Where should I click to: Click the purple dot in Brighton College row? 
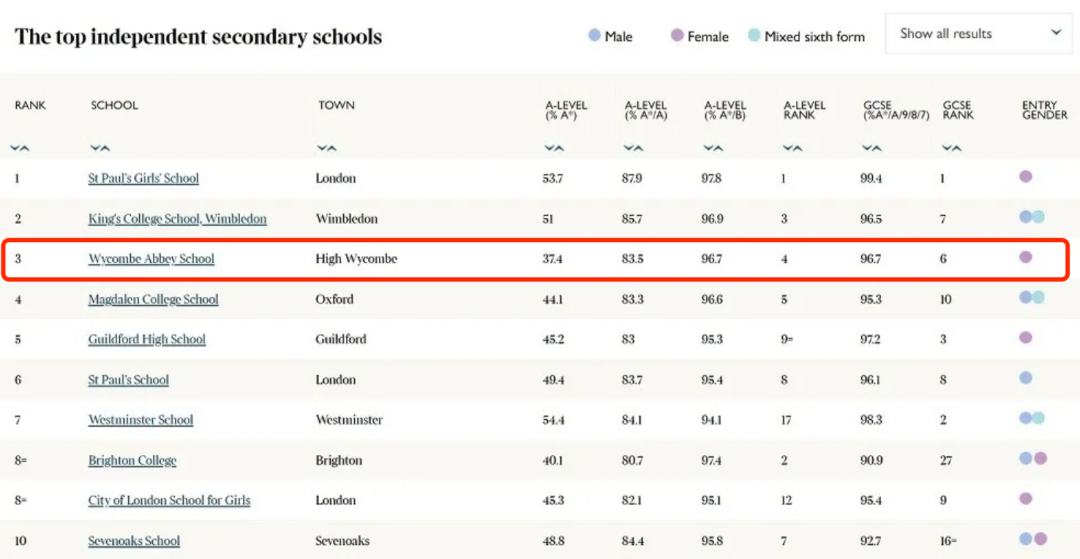[1040, 458]
